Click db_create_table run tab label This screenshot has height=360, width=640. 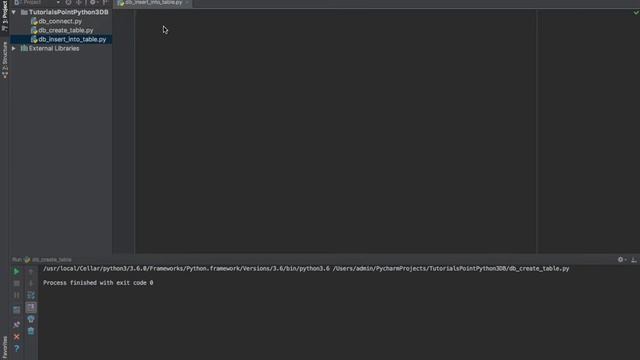point(51,260)
